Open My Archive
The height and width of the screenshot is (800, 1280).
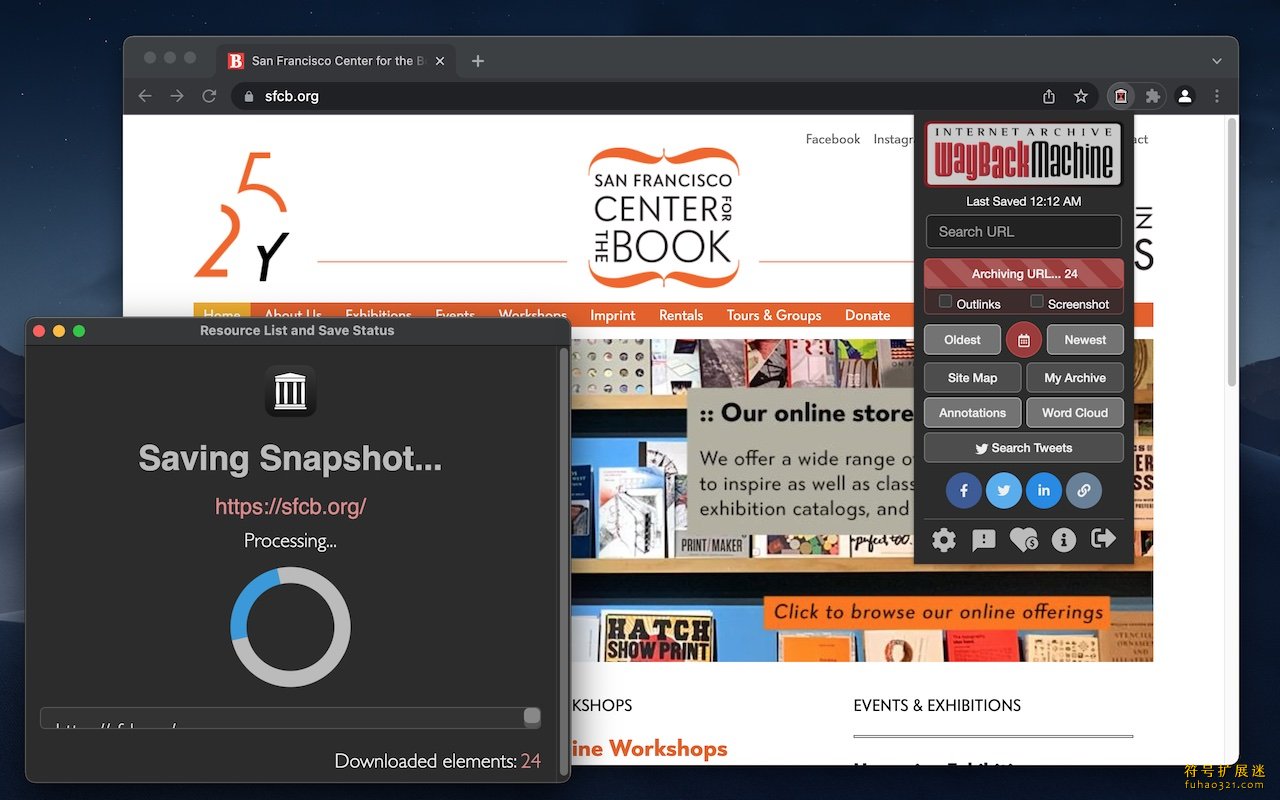pyautogui.click(x=1075, y=378)
